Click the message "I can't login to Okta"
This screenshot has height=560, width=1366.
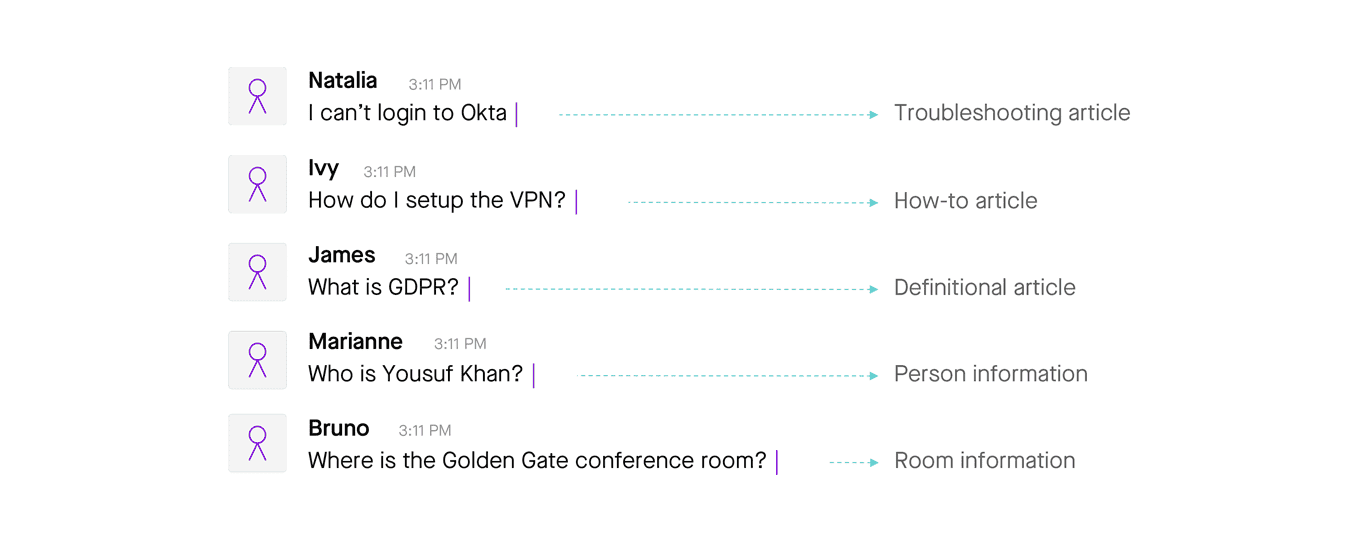[407, 113]
